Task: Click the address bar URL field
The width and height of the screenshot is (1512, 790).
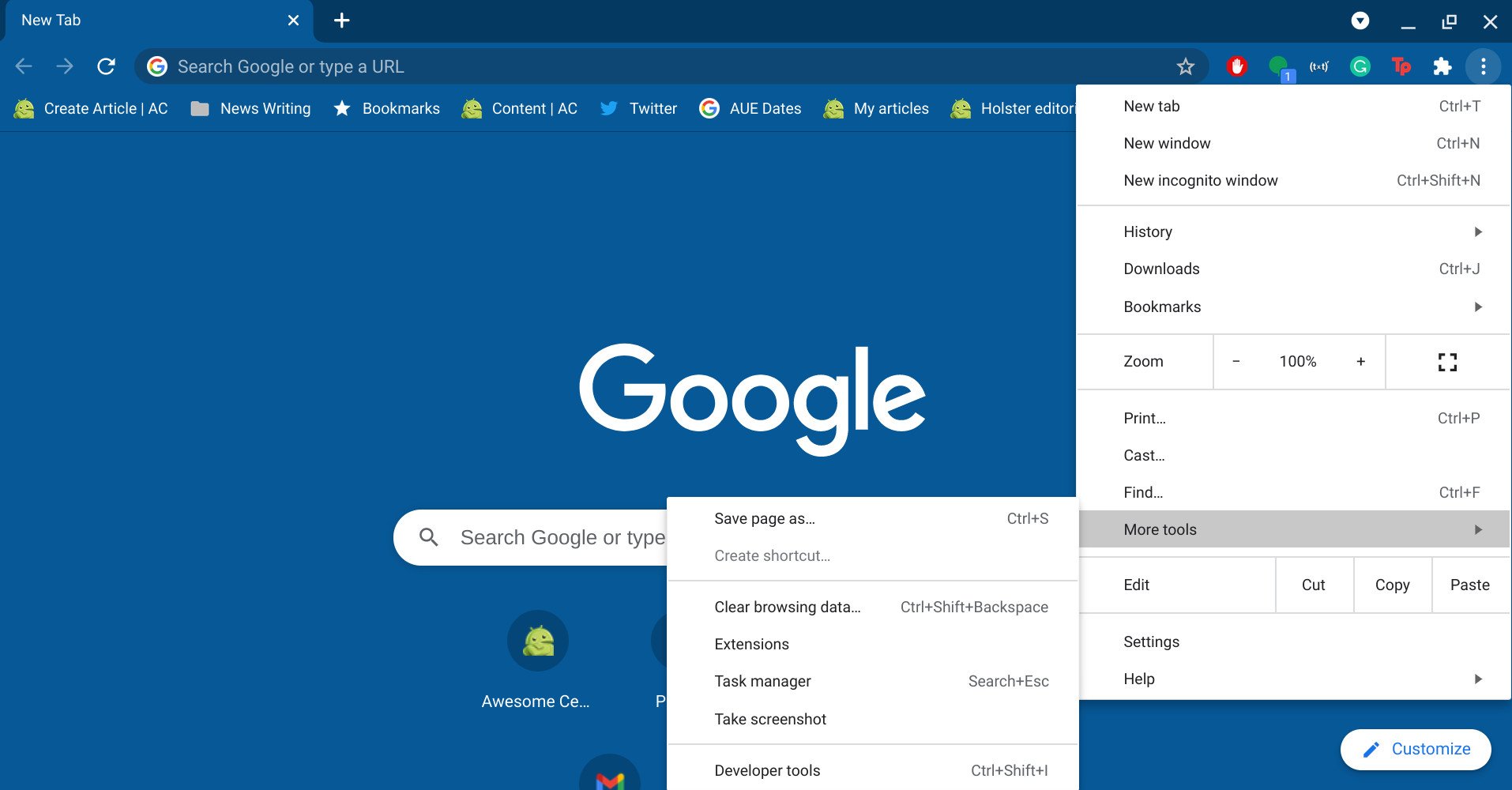Action: pos(671,66)
